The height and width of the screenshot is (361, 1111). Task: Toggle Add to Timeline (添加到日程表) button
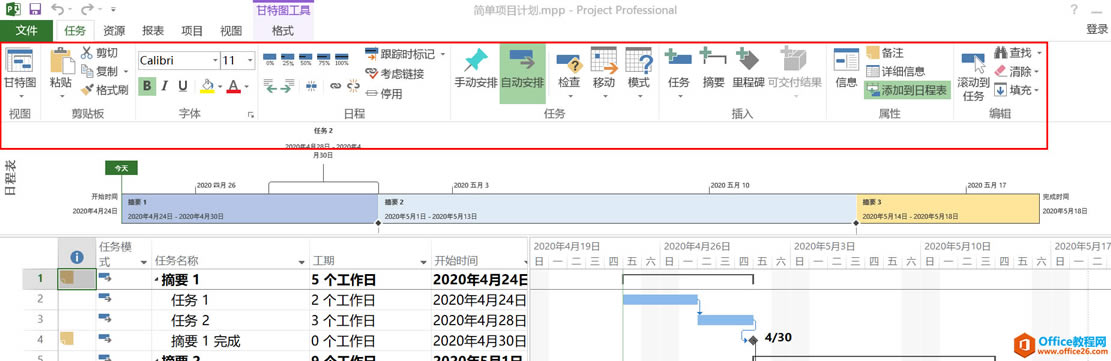coord(906,90)
